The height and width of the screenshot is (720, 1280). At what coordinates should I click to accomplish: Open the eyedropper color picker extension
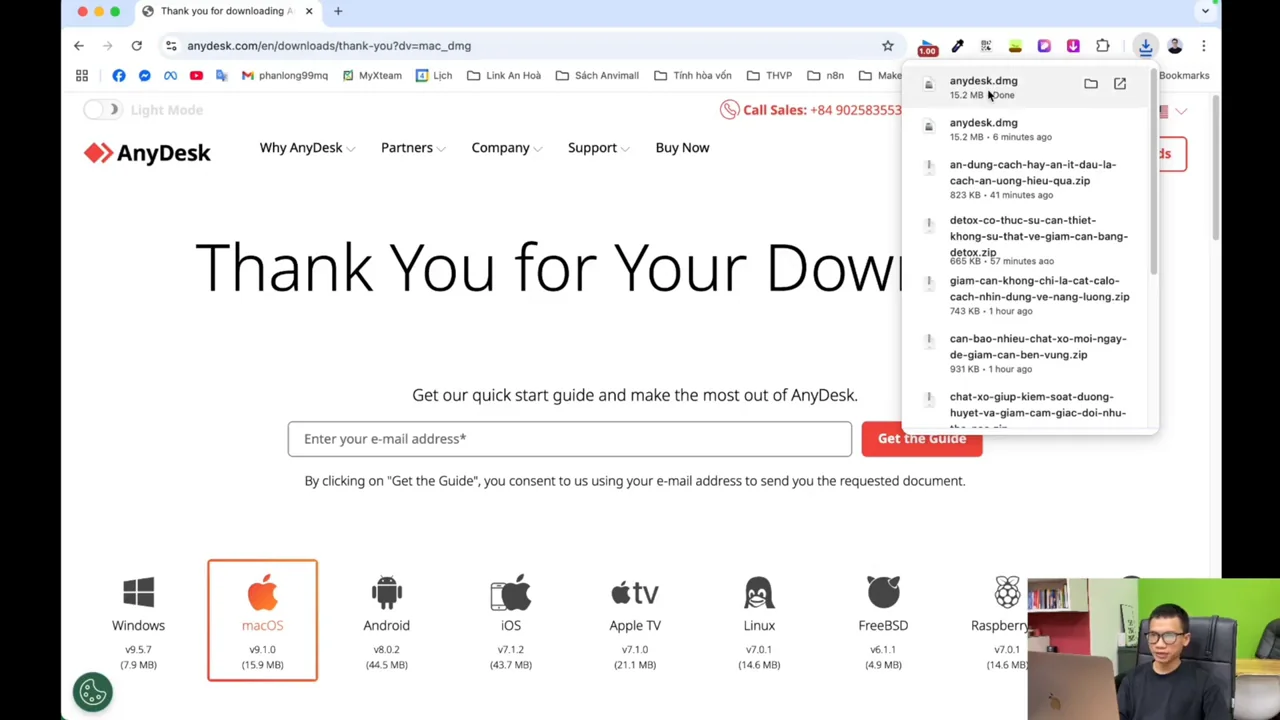[957, 46]
